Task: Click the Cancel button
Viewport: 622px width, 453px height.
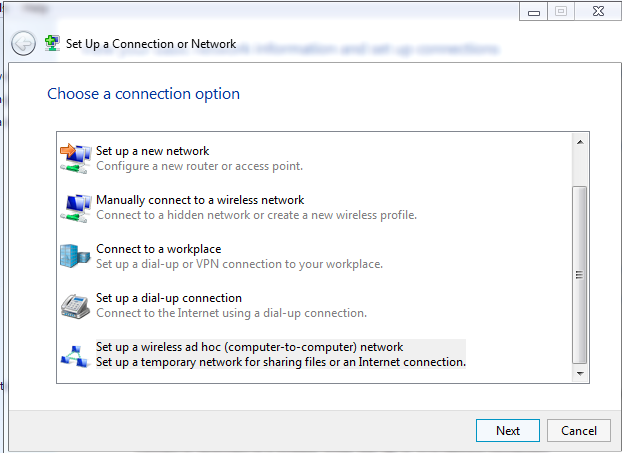Action: [x=579, y=430]
